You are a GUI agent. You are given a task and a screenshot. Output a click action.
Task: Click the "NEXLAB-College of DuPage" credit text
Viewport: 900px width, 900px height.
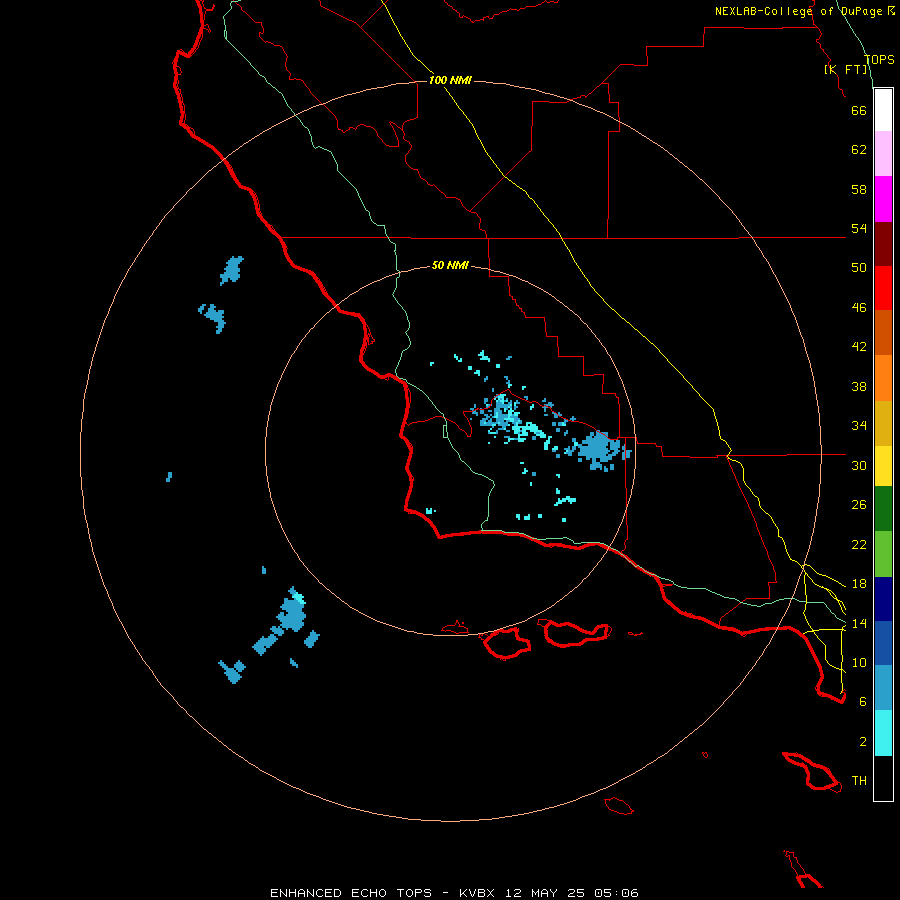pos(798,11)
